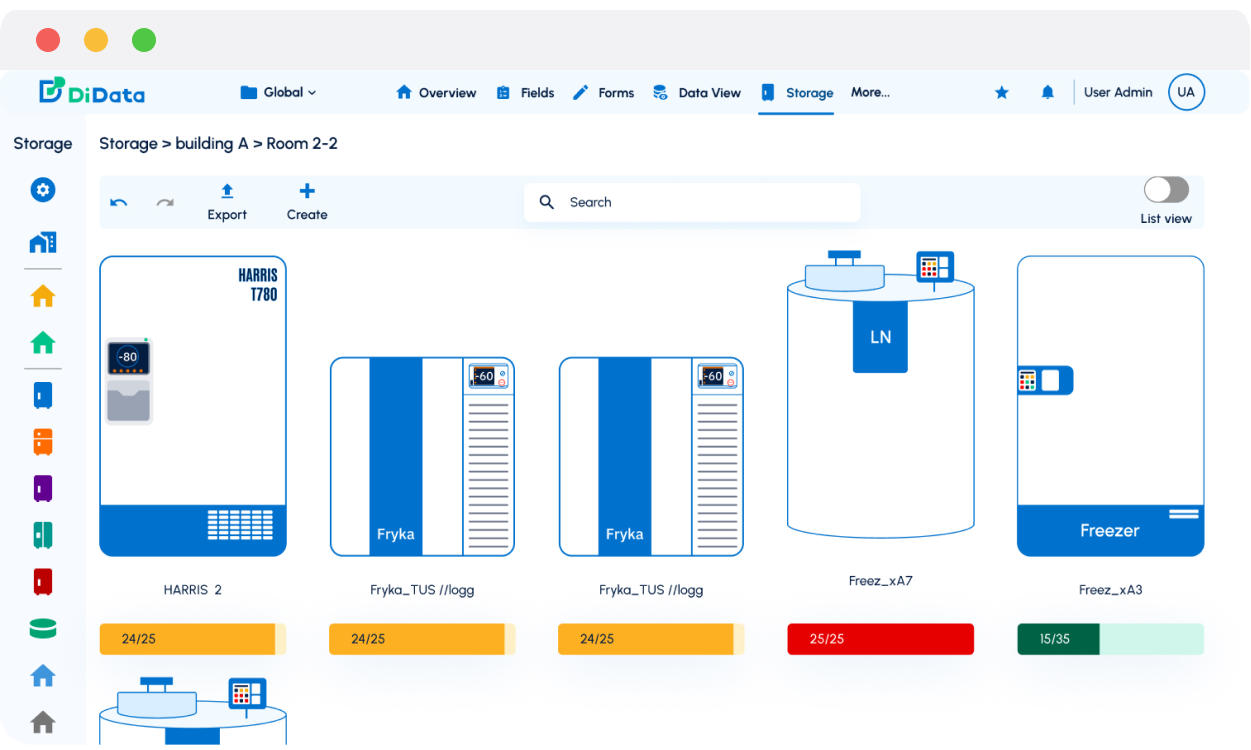Open the settings gear in Storage sidebar
The height and width of the screenshot is (750, 1251).
[x=43, y=190]
